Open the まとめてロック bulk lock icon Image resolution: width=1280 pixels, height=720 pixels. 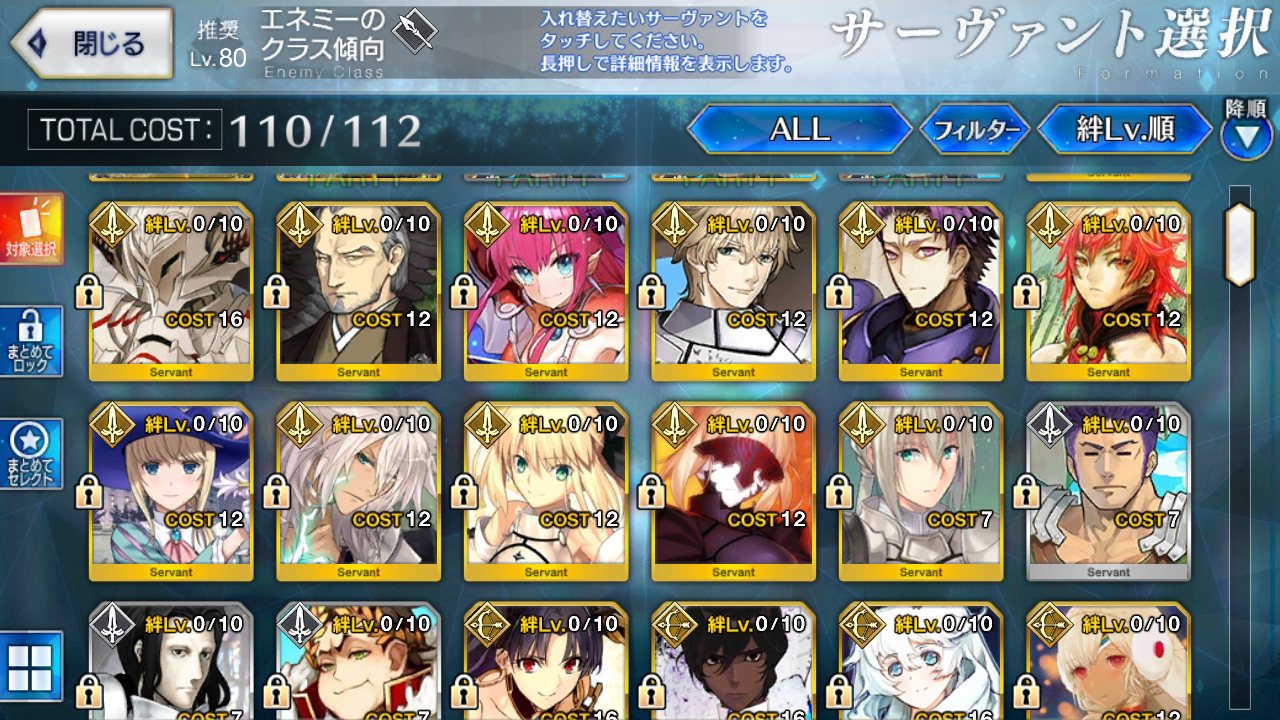coord(31,341)
